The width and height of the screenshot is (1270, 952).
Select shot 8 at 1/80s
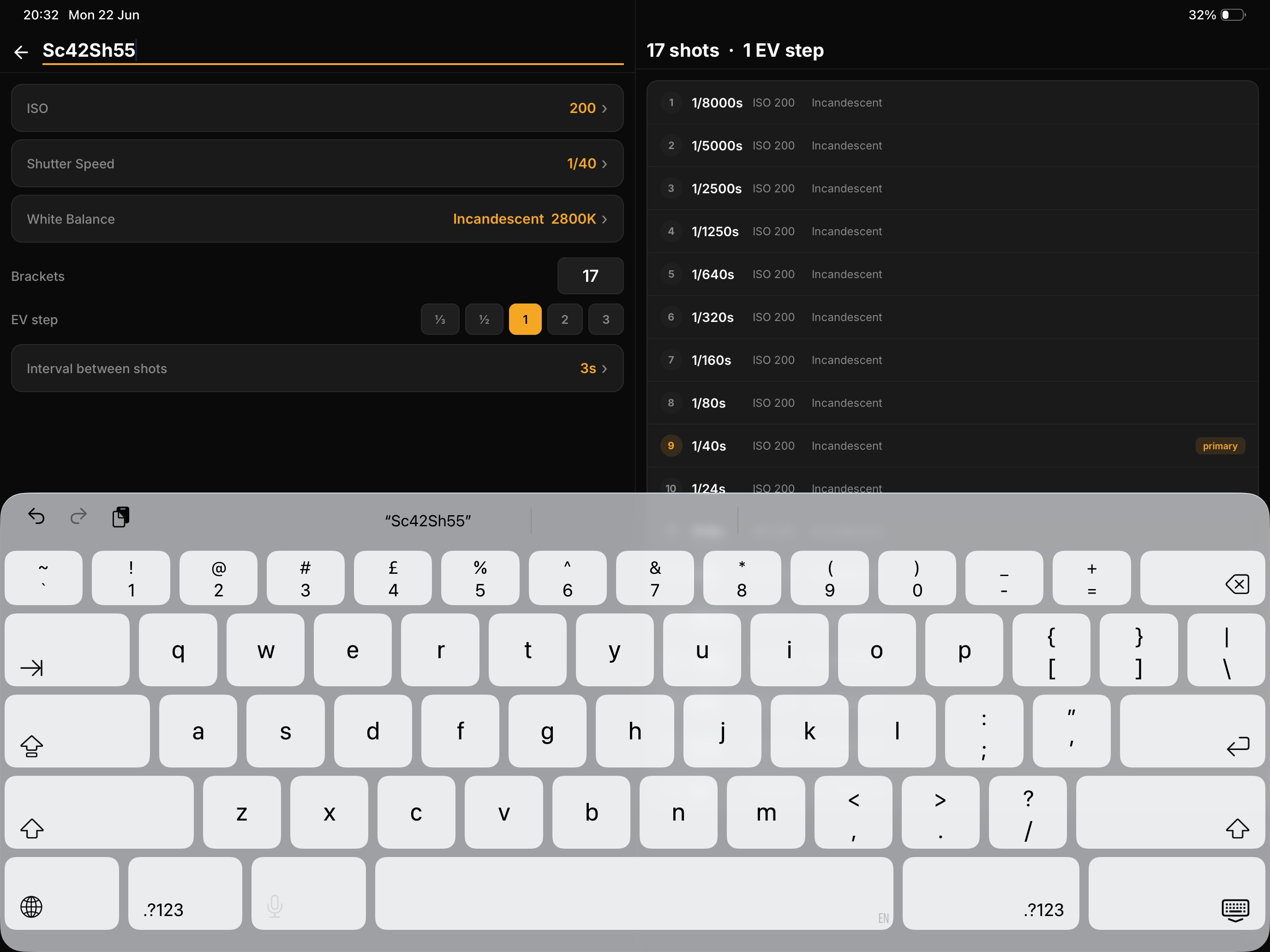(x=952, y=403)
